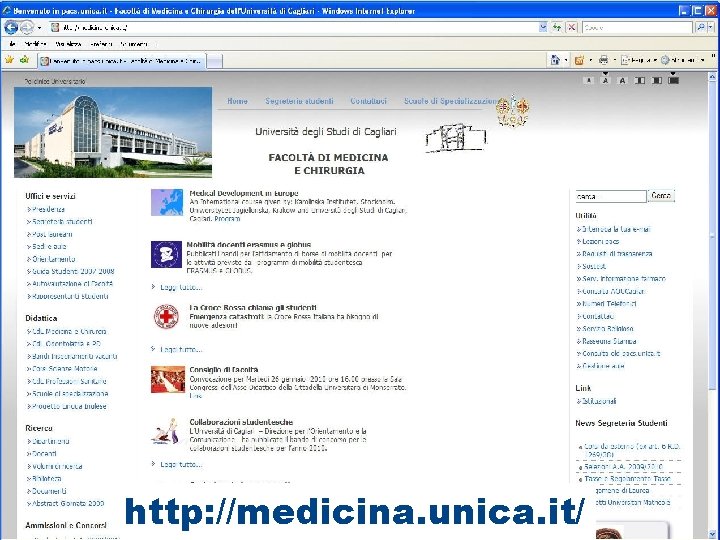Screen dimensions: 720x540
Task: Click the Home navigation link
Action: click(x=237, y=101)
